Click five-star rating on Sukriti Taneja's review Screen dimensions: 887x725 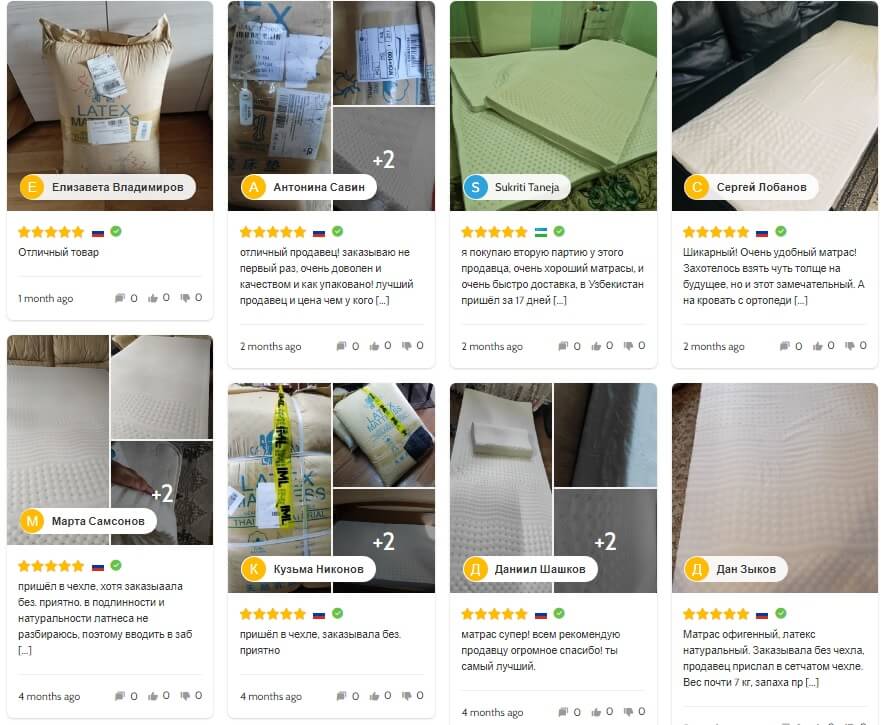[494, 232]
